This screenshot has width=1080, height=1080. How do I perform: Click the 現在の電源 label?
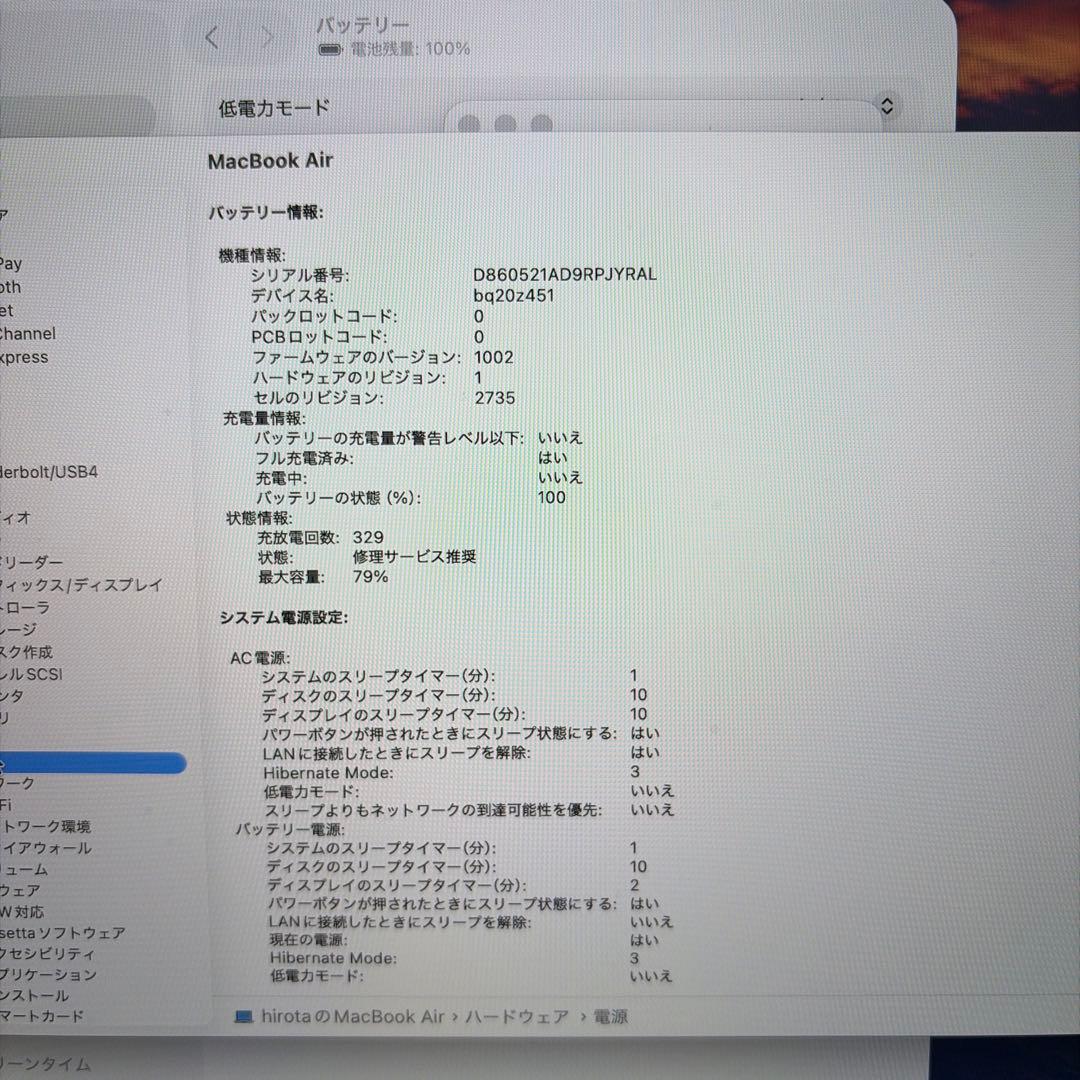[309, 940]
